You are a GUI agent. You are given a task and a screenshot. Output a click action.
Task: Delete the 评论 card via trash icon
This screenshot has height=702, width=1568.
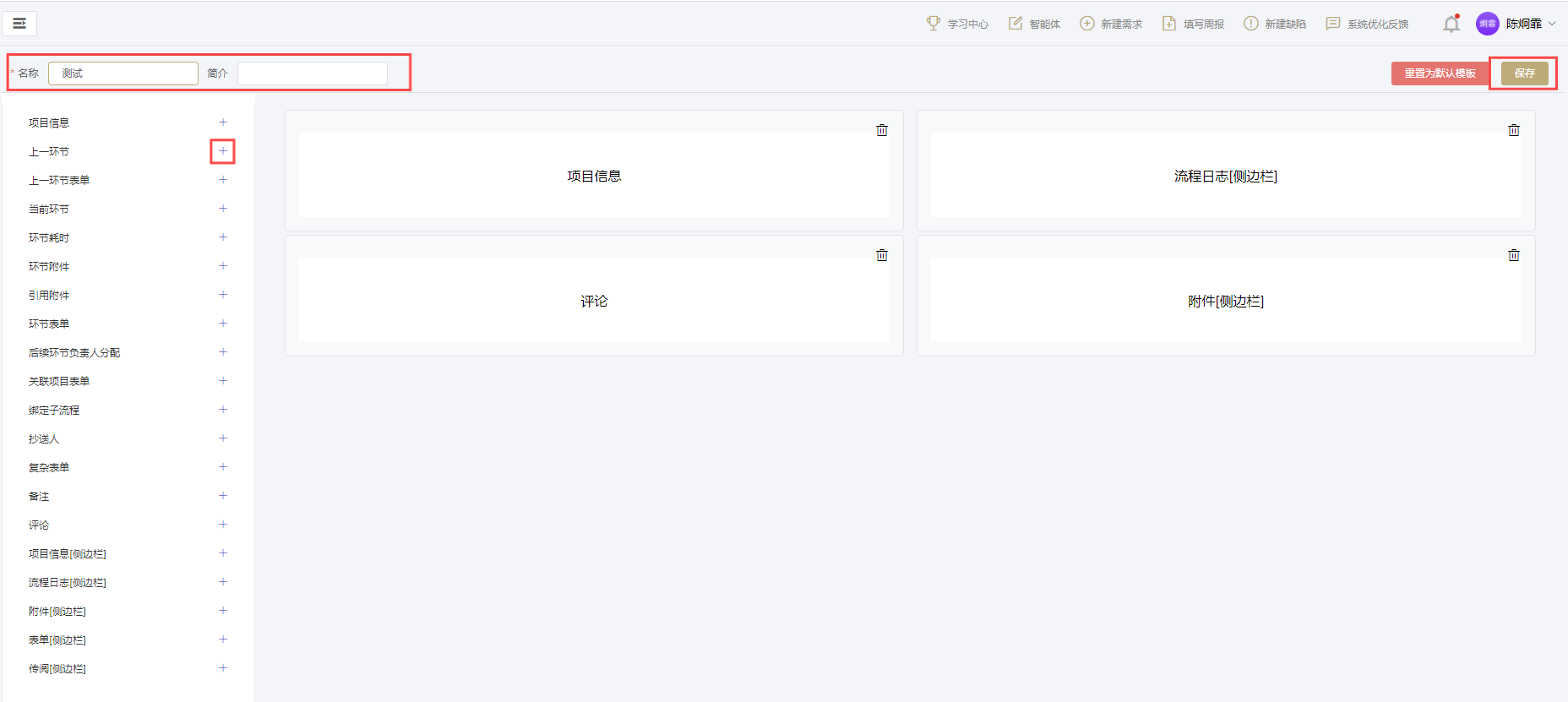[x=882, y=255]
